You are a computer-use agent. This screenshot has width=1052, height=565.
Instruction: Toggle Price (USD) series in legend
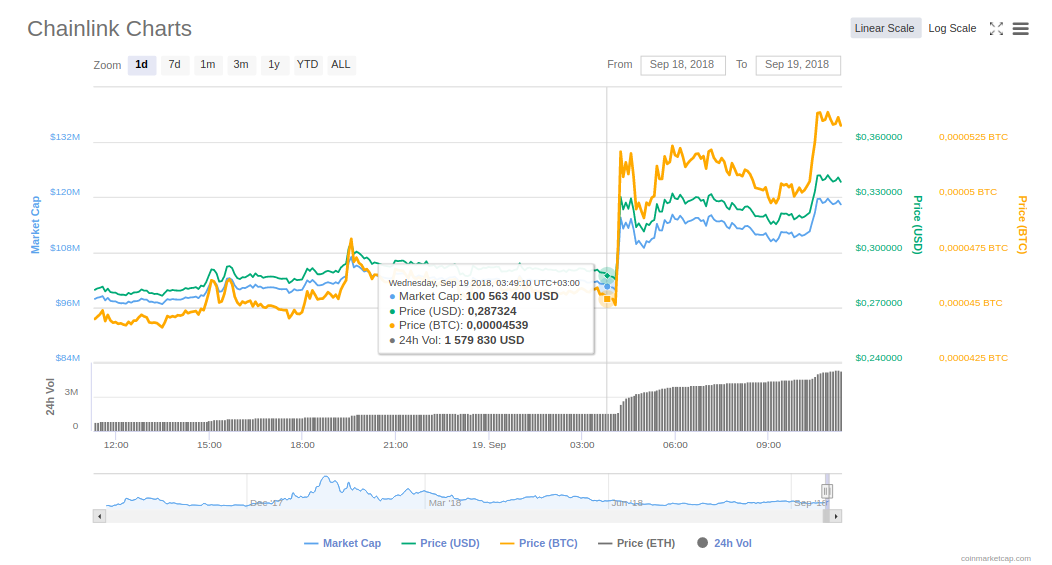tap(441, 544)
